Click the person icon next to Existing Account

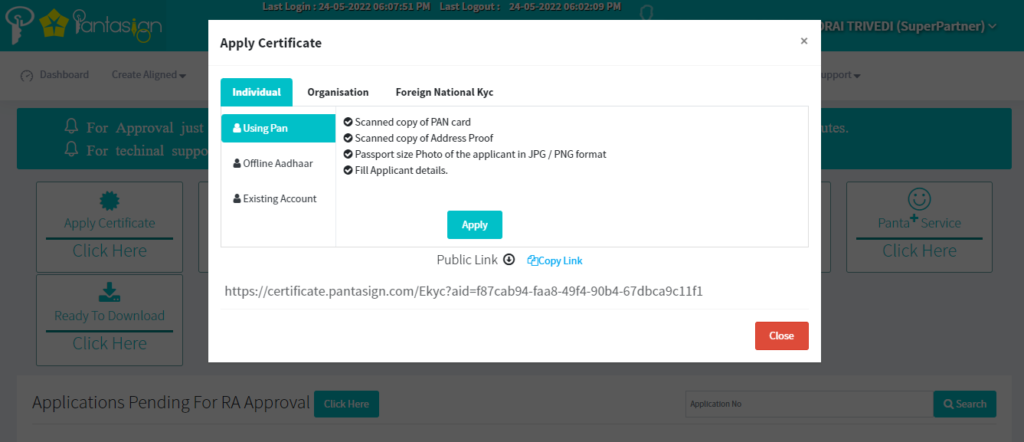237,199
